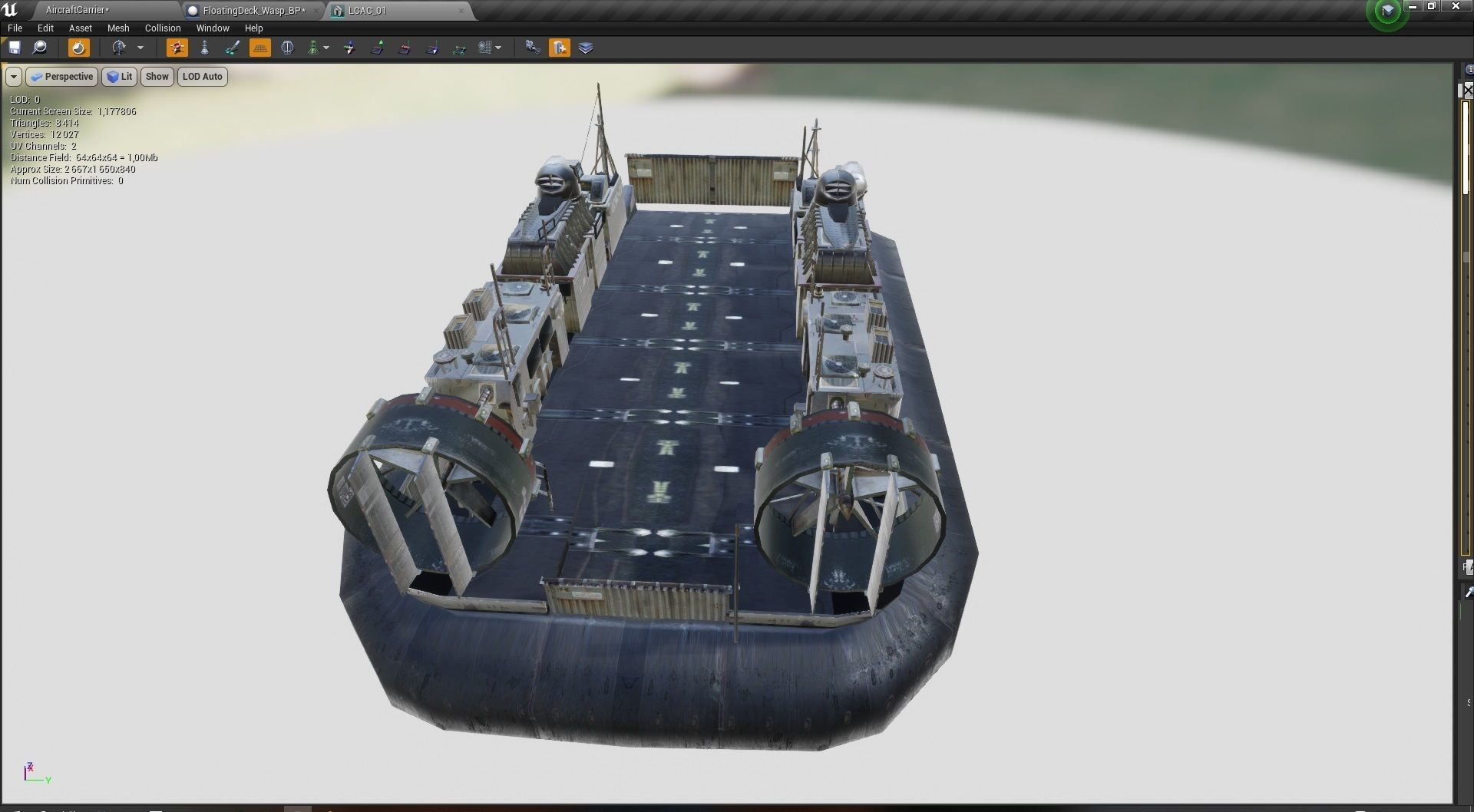Open the Perspective view type dropdown
The image size is (1474, 812).
pyautogui.click(x=62, y=76)
